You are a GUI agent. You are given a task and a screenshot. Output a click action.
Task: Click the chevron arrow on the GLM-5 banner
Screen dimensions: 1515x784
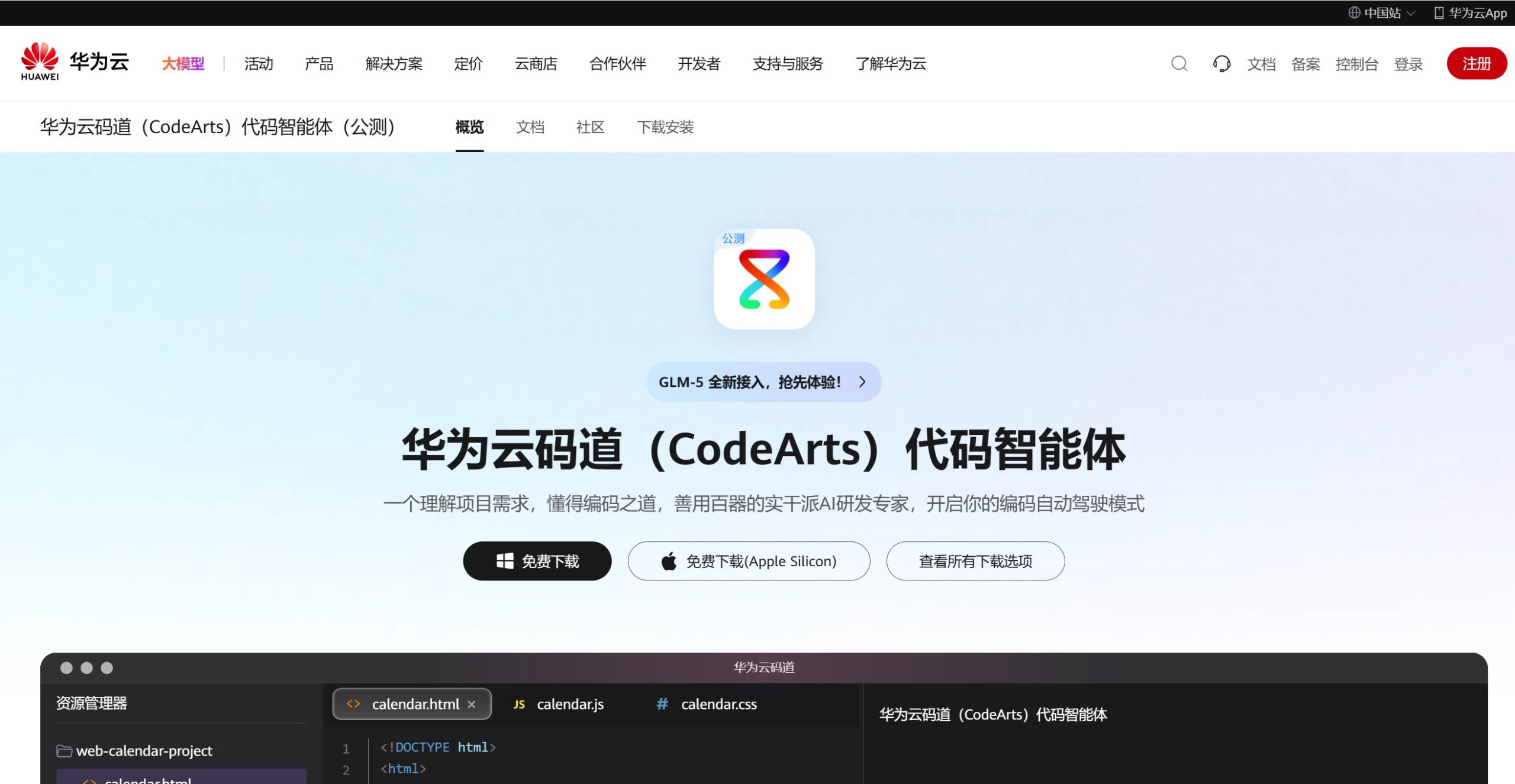point(863,382)
